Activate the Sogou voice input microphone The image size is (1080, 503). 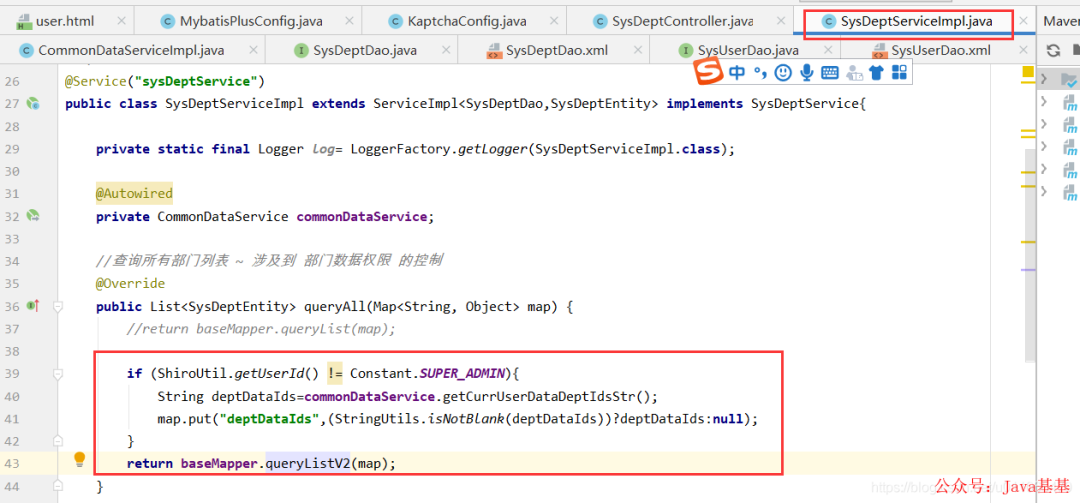click(x=807, y=72)
